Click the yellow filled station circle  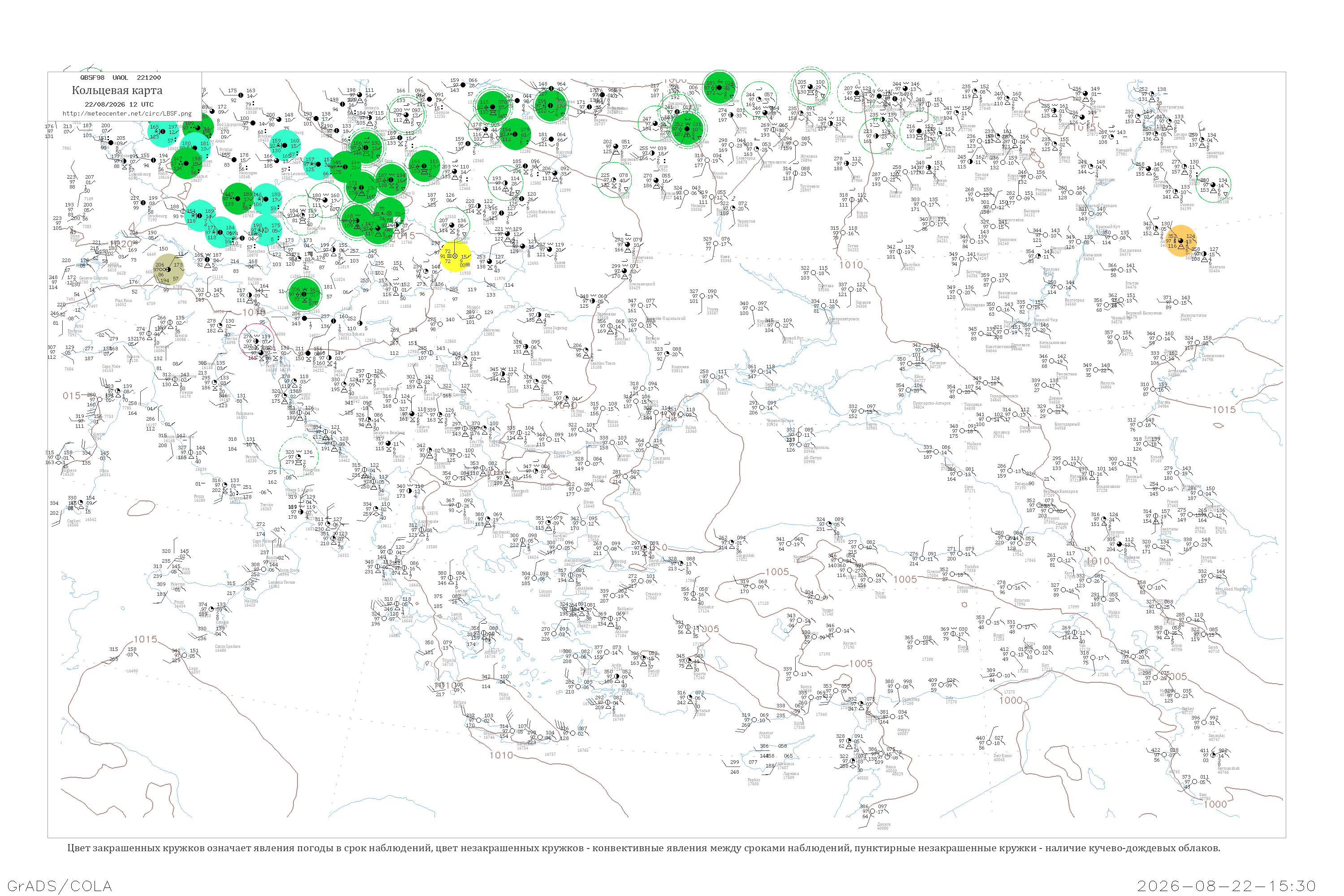click(x=456, y=257)
